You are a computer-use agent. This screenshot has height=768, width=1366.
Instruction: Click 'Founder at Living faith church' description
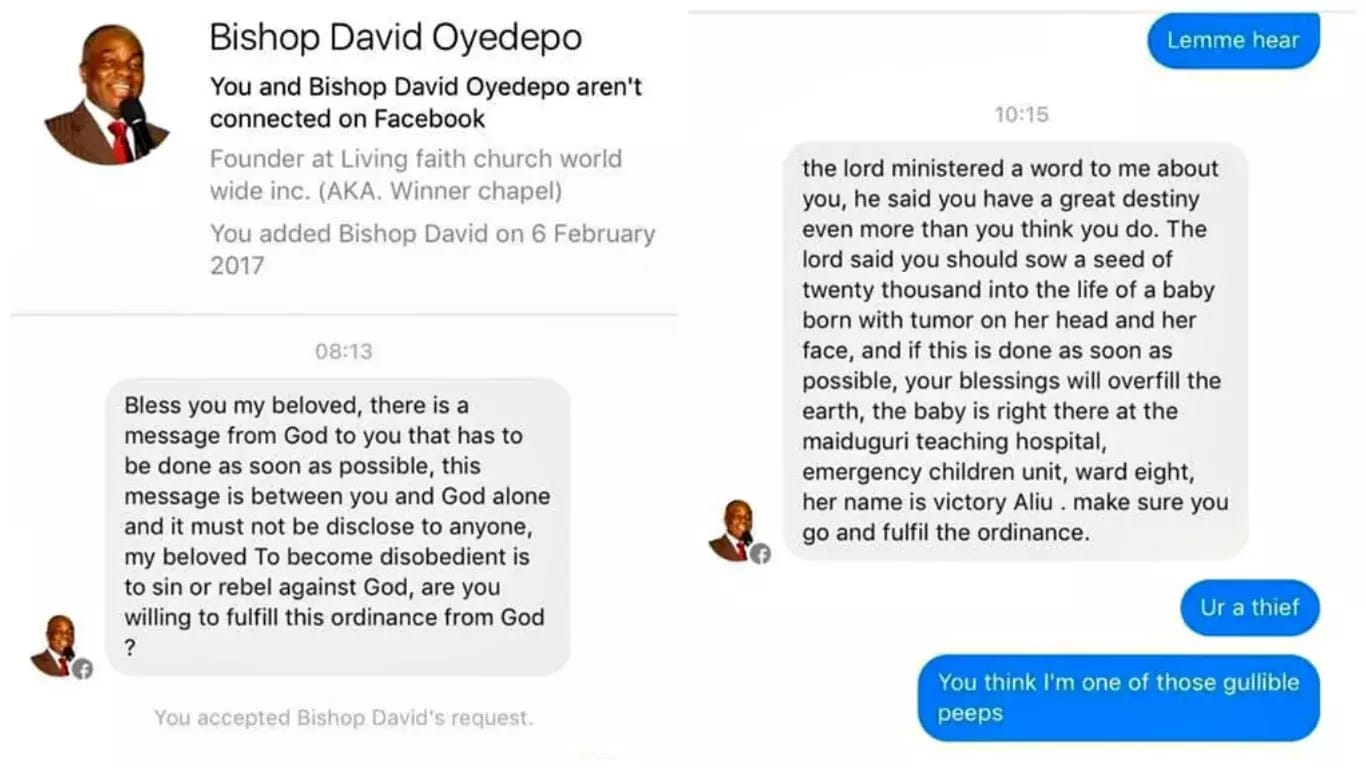tap(416, 175)
